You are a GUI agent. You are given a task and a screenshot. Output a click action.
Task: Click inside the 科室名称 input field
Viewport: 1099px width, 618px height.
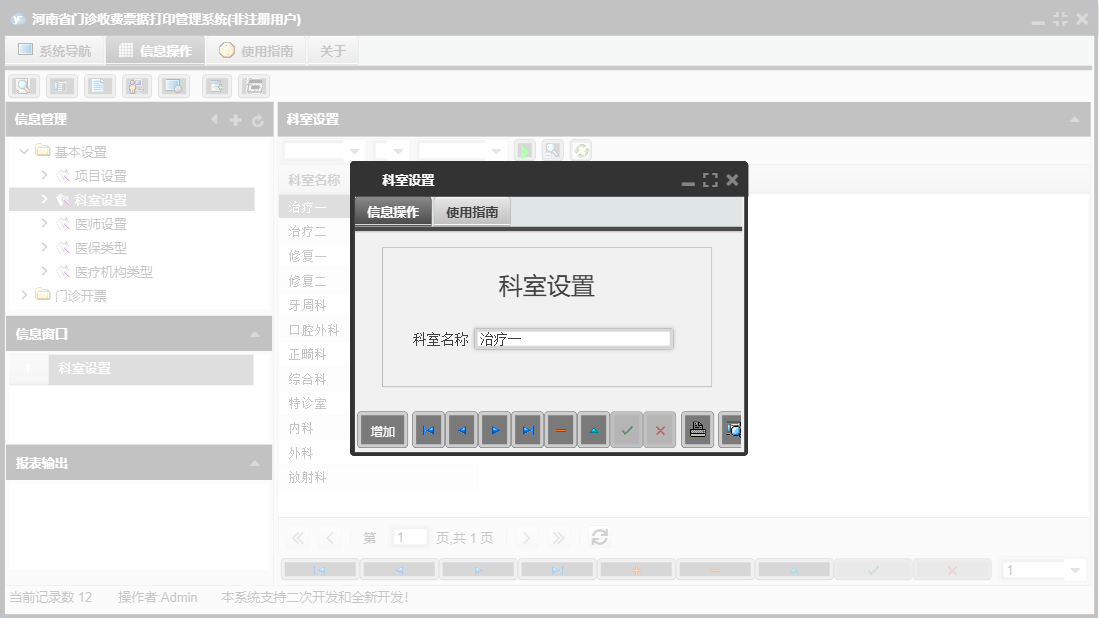point(573,337)
